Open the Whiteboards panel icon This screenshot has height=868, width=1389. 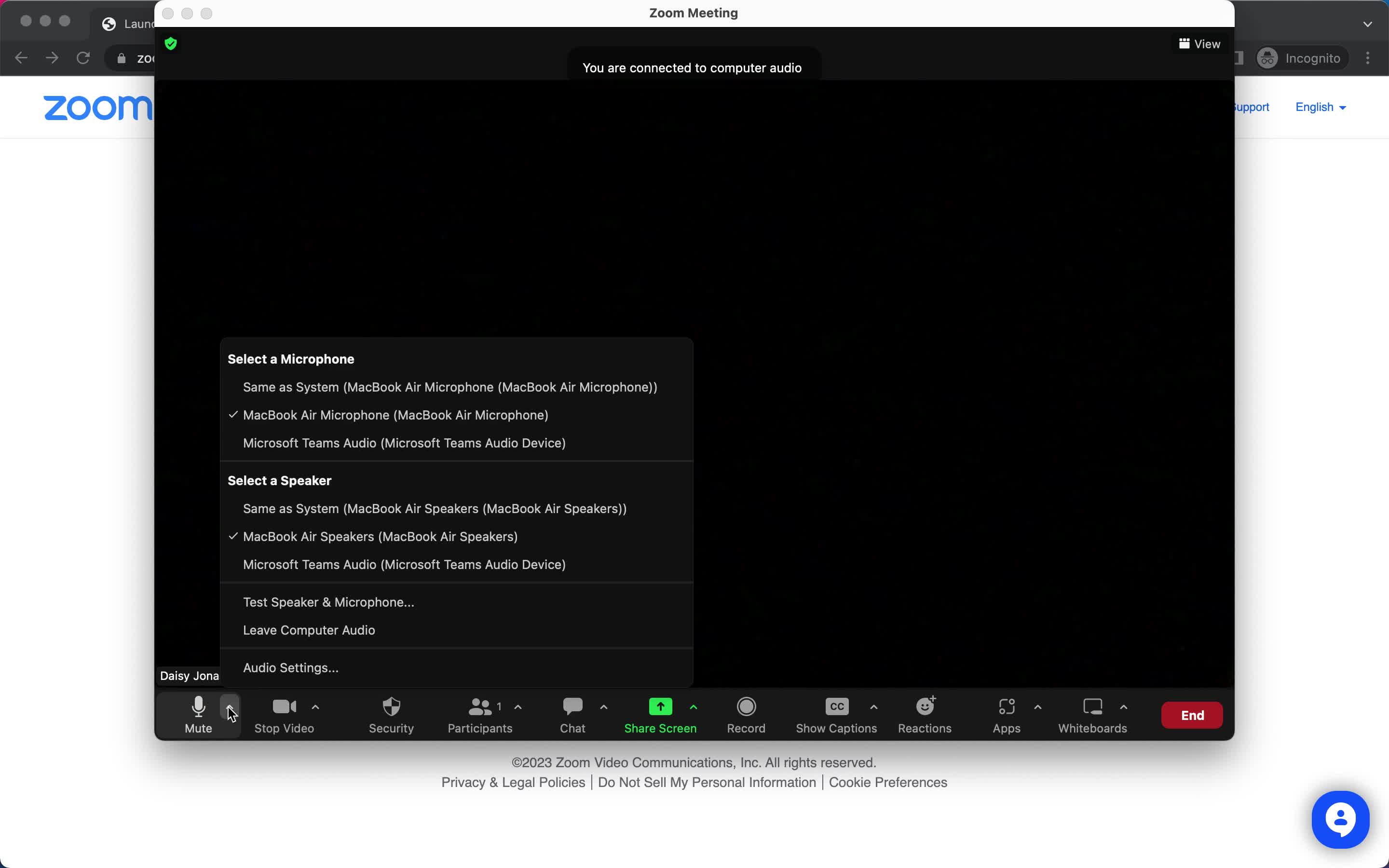[x=1092, y=706]
